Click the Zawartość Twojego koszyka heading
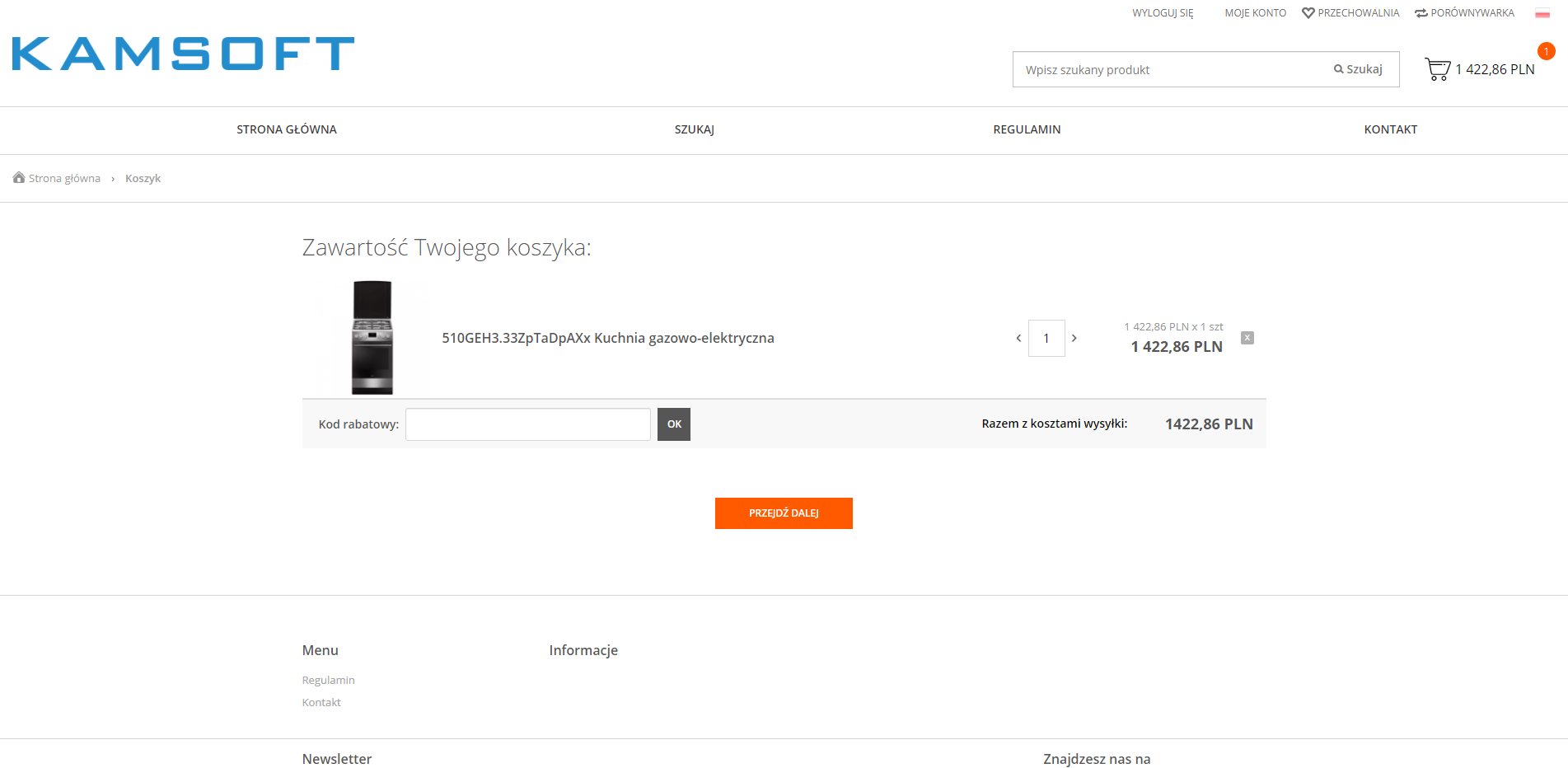This screenshot has width=1568, height=768. tap(447, 247)
